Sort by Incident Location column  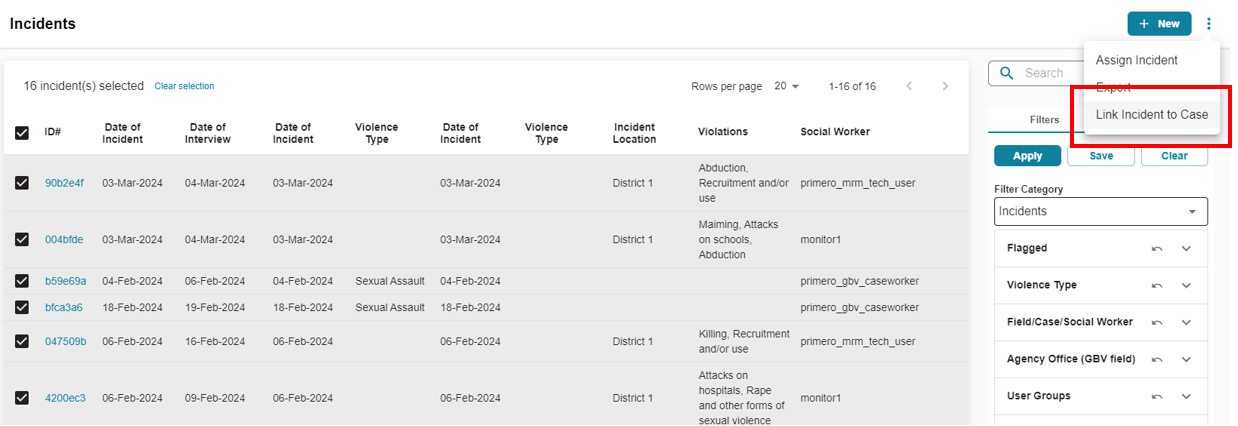click(635, 133)
